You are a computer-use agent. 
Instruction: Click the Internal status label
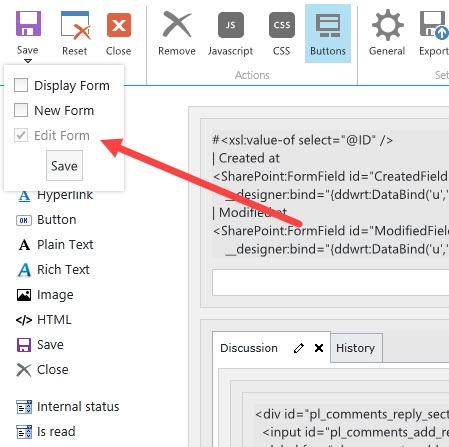pos(78,407)
